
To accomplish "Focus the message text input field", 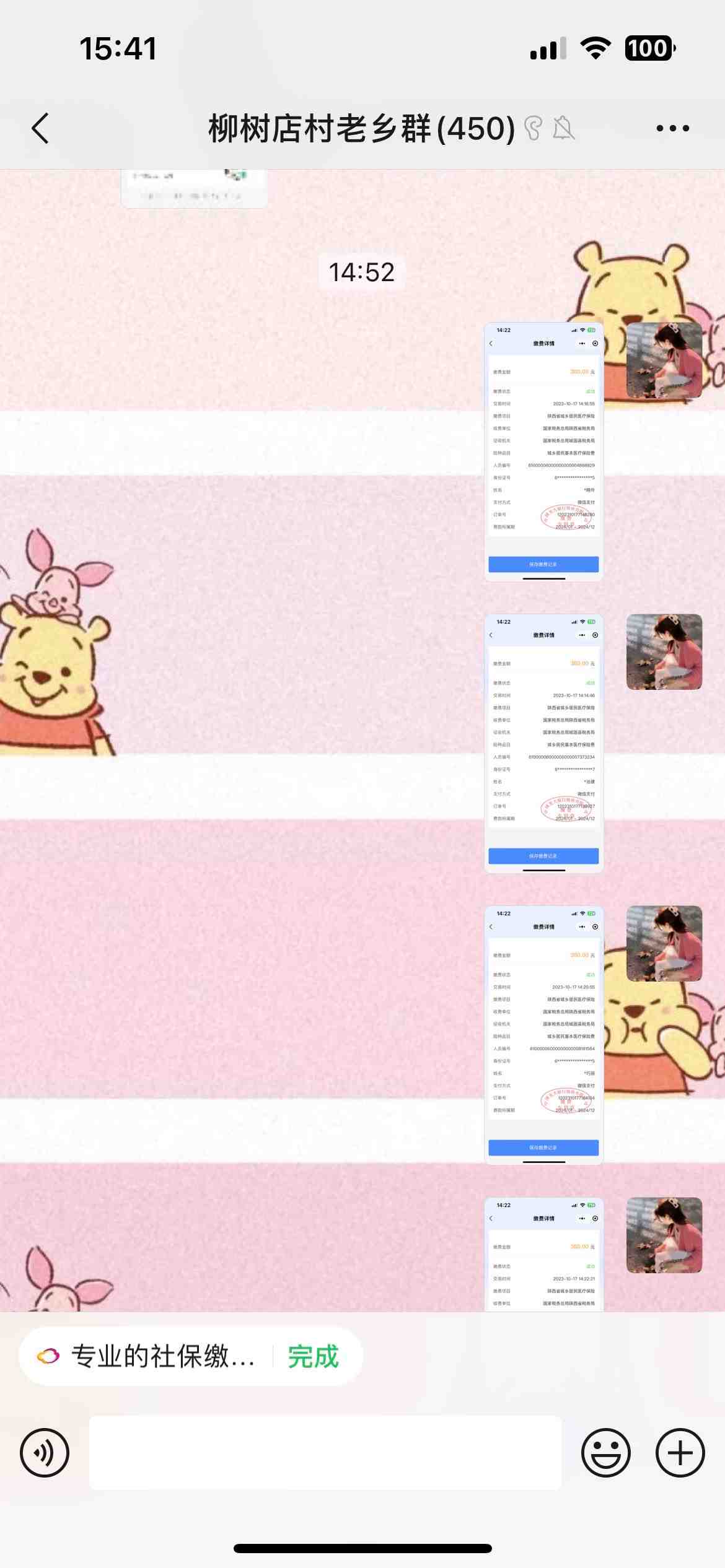I will (x=325, y=1452).
